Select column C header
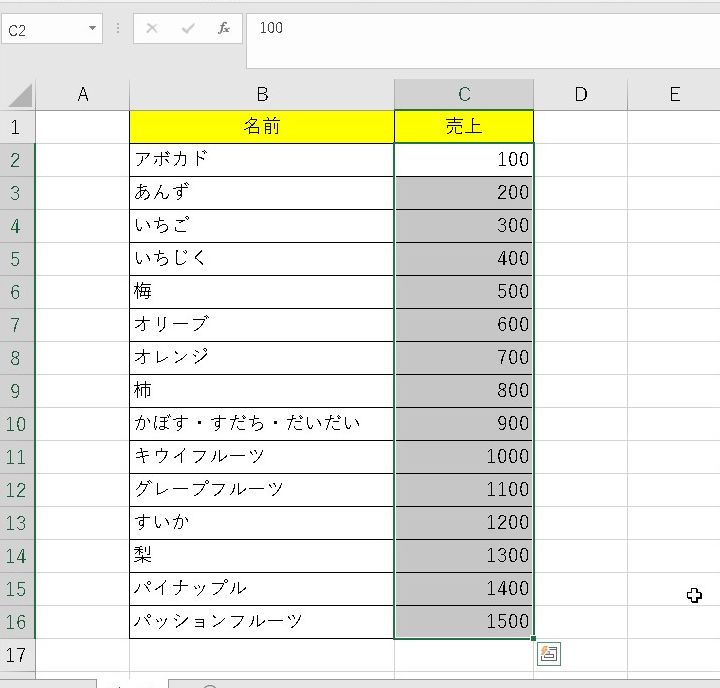The height and width of the screenshot is (688, 720). (464, 95)
